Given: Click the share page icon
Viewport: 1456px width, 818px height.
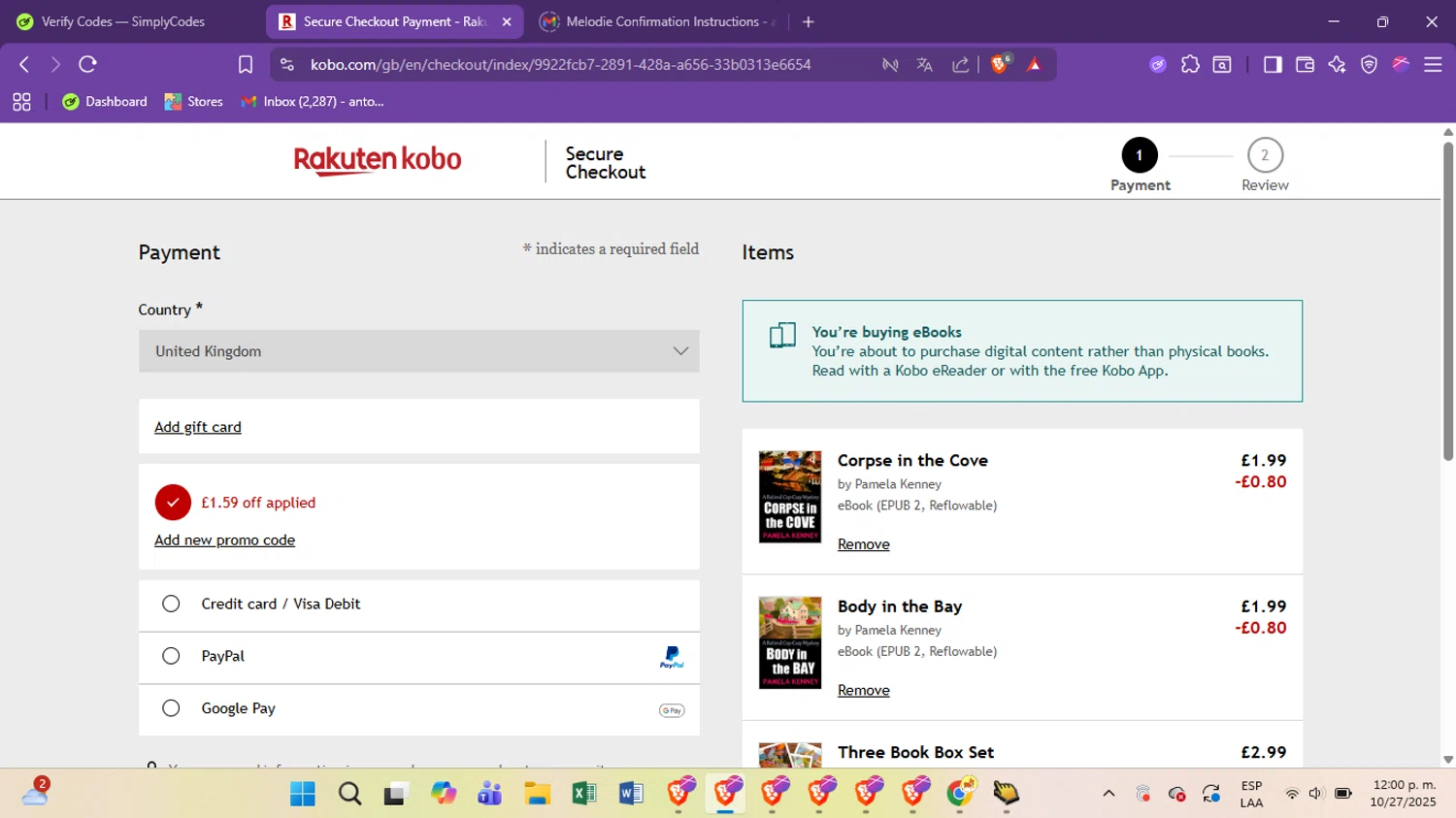Looking at the screenshot, I should pos(960,65).
